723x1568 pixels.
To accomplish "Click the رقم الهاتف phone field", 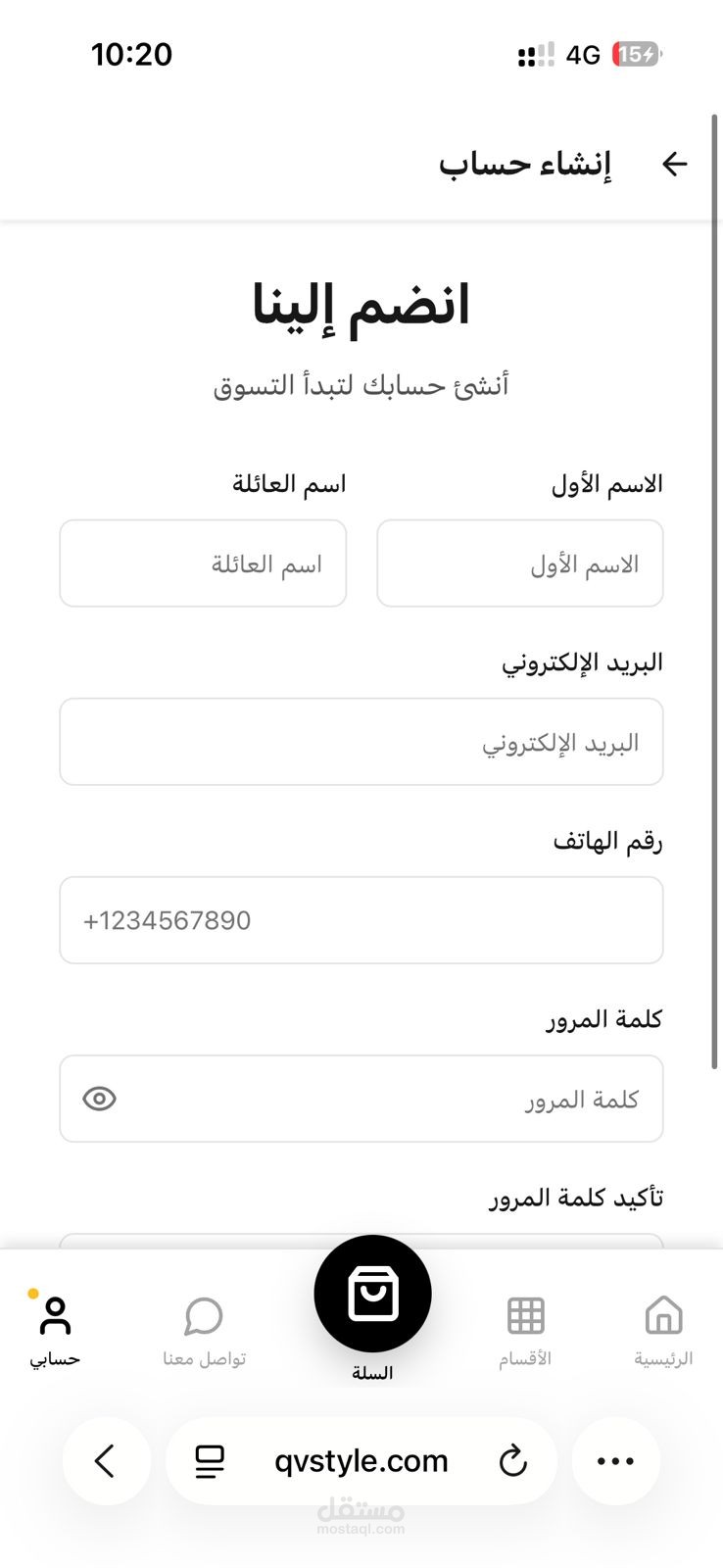I will click(x=361, y=920).
